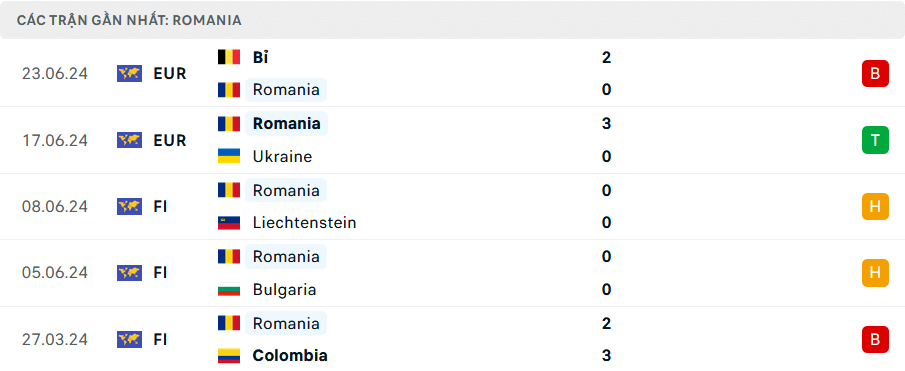
Task: Open the match dated 05.06.24
Action: click(452, 273)
